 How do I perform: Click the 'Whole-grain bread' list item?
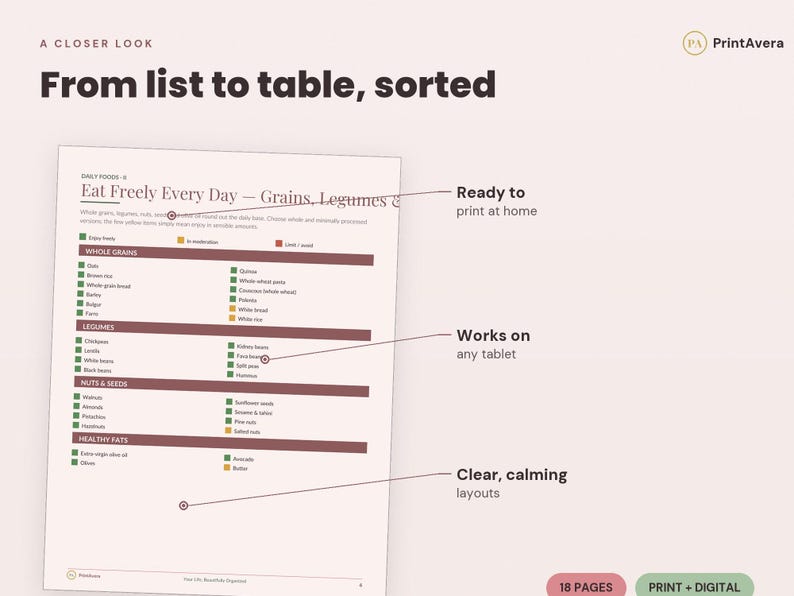[104, 286]
